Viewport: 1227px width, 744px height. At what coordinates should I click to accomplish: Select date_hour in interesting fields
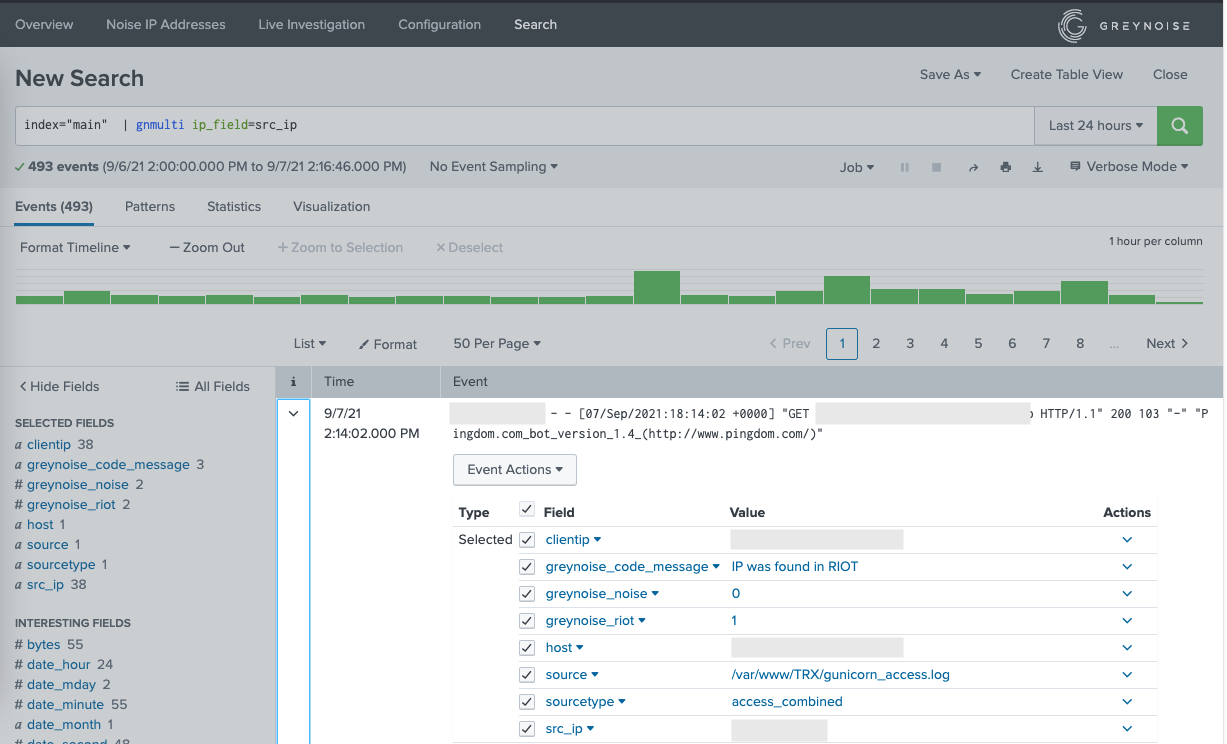(59, 664)
